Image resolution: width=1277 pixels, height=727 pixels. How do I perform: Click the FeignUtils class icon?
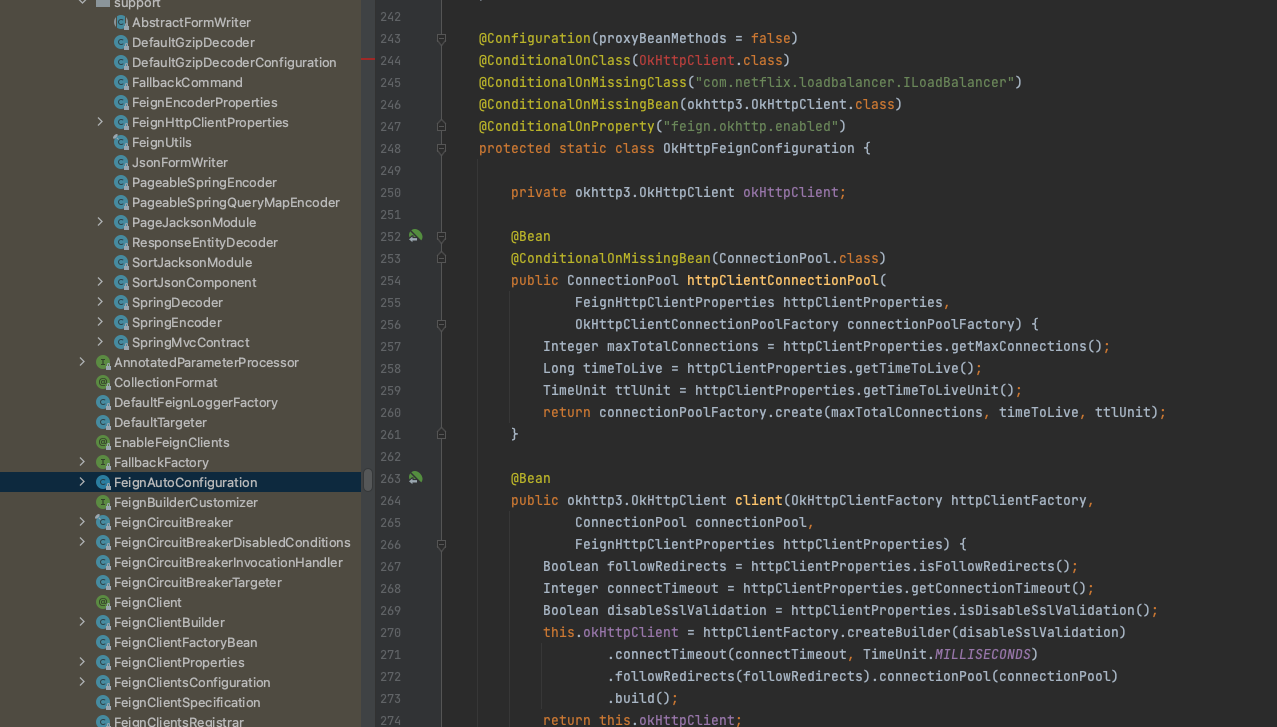coord(121,142)
